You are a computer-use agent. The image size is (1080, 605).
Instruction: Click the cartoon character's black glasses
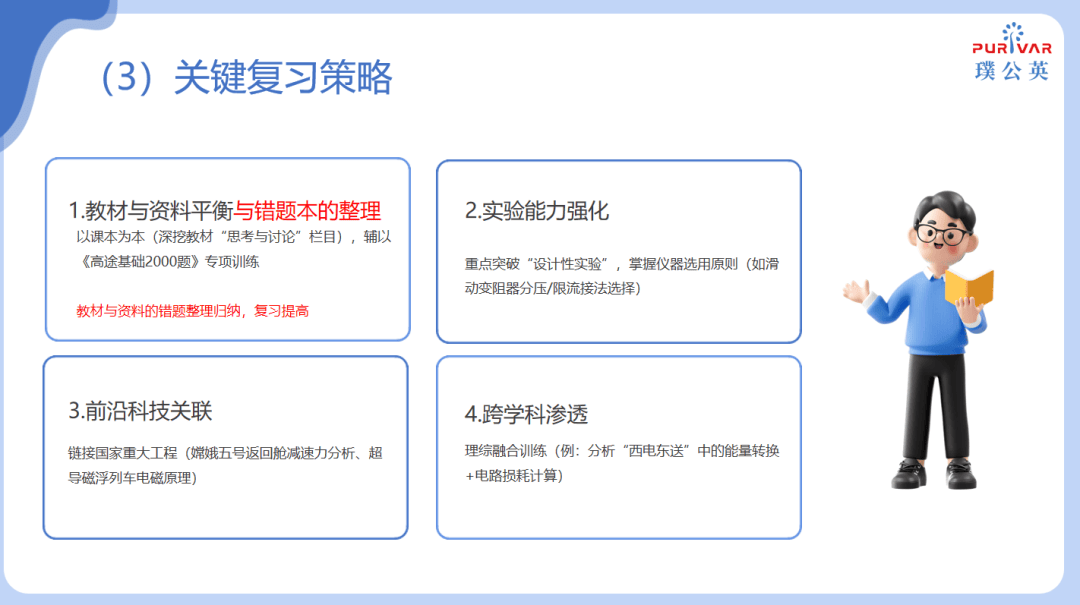[x=942, y=236]
